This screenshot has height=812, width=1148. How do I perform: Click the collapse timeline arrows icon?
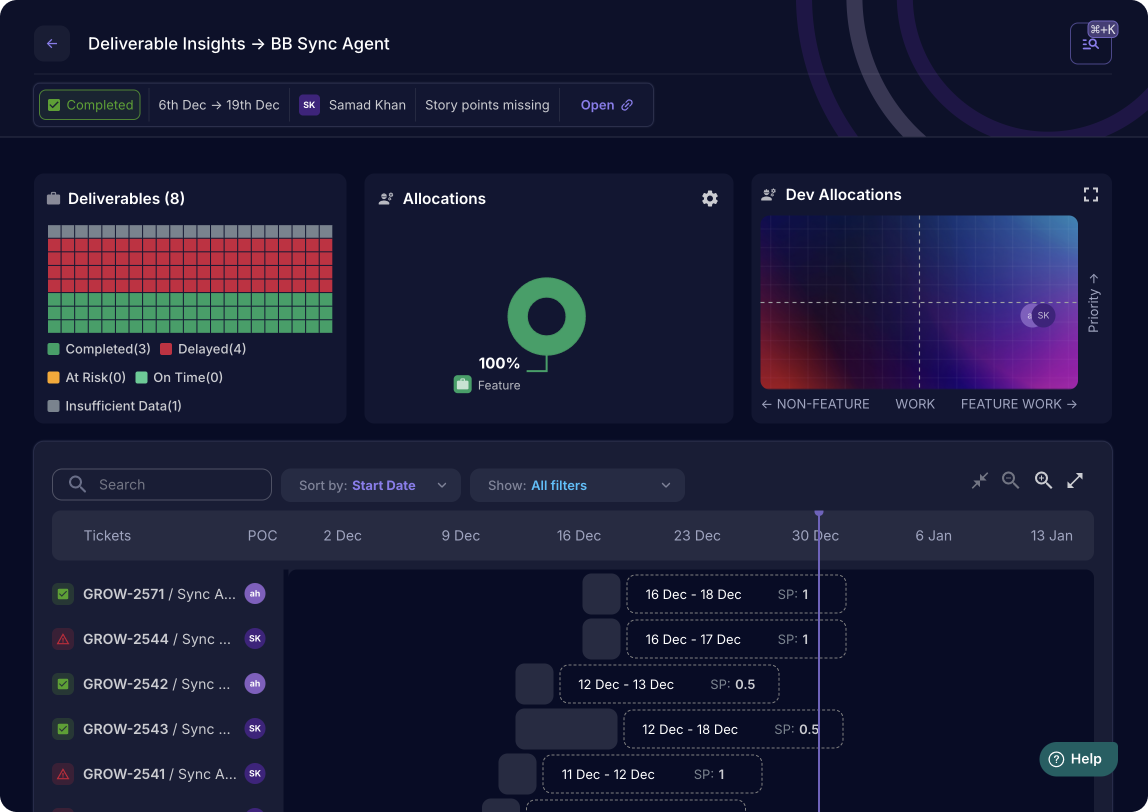click(980, 481)
